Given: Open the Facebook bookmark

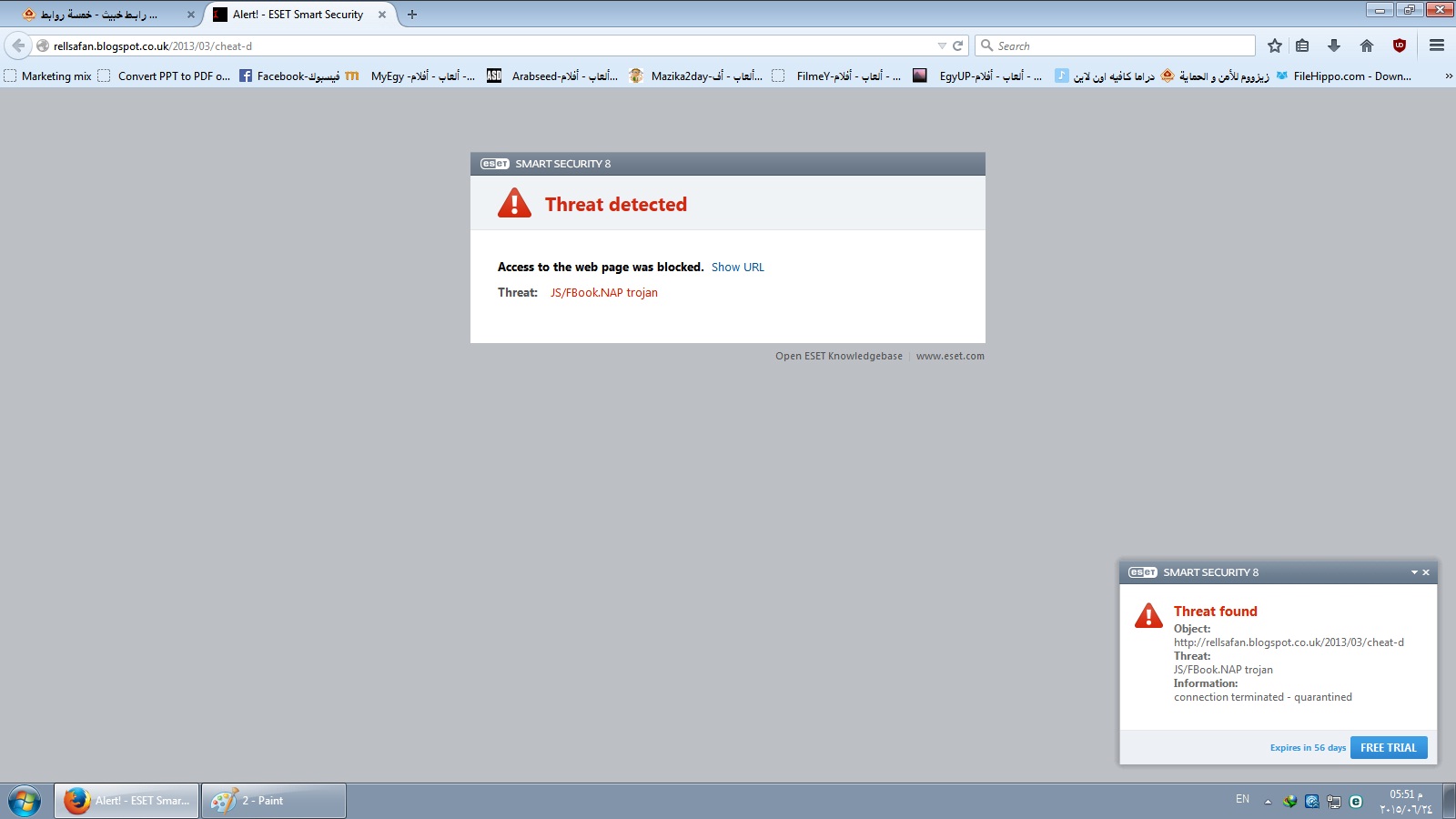Looking at the screenshot, I should click(289, 76).
